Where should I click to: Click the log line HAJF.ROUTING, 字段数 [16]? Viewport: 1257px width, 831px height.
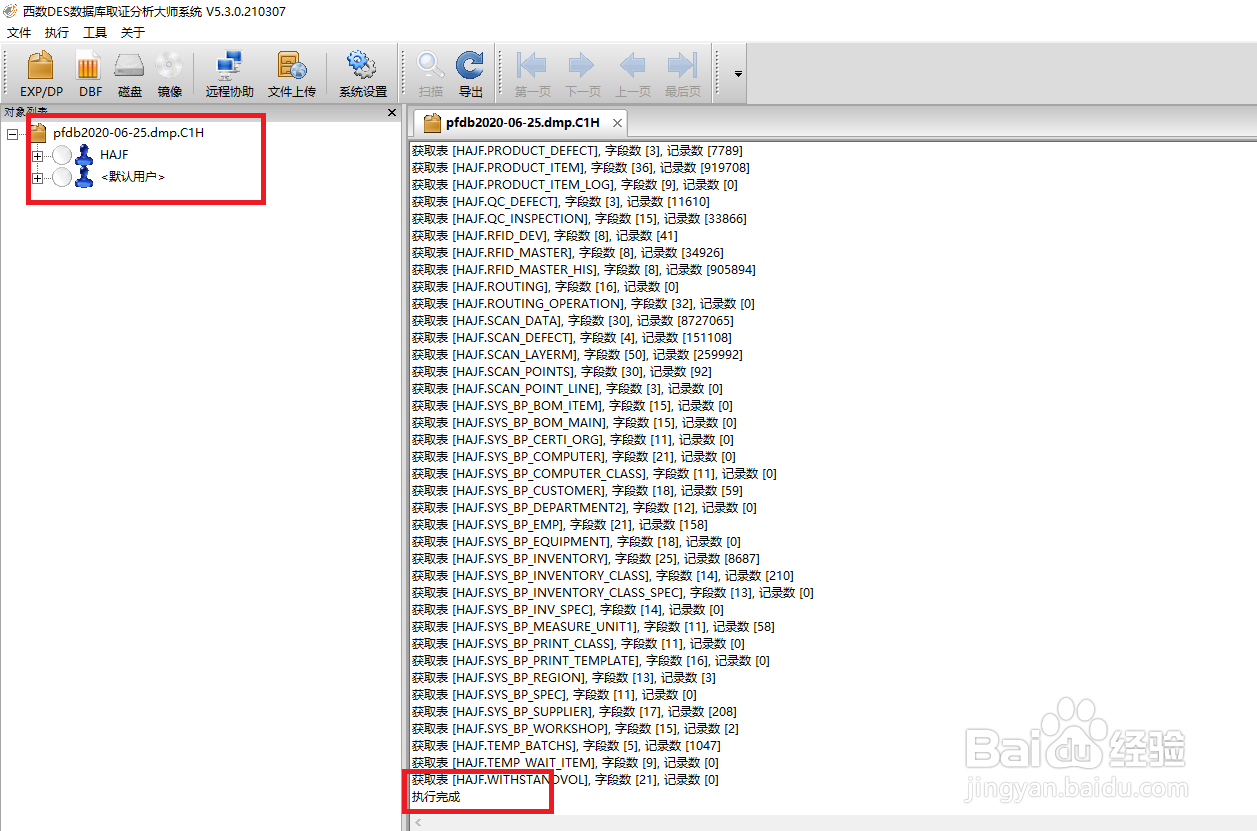(546, 286)
